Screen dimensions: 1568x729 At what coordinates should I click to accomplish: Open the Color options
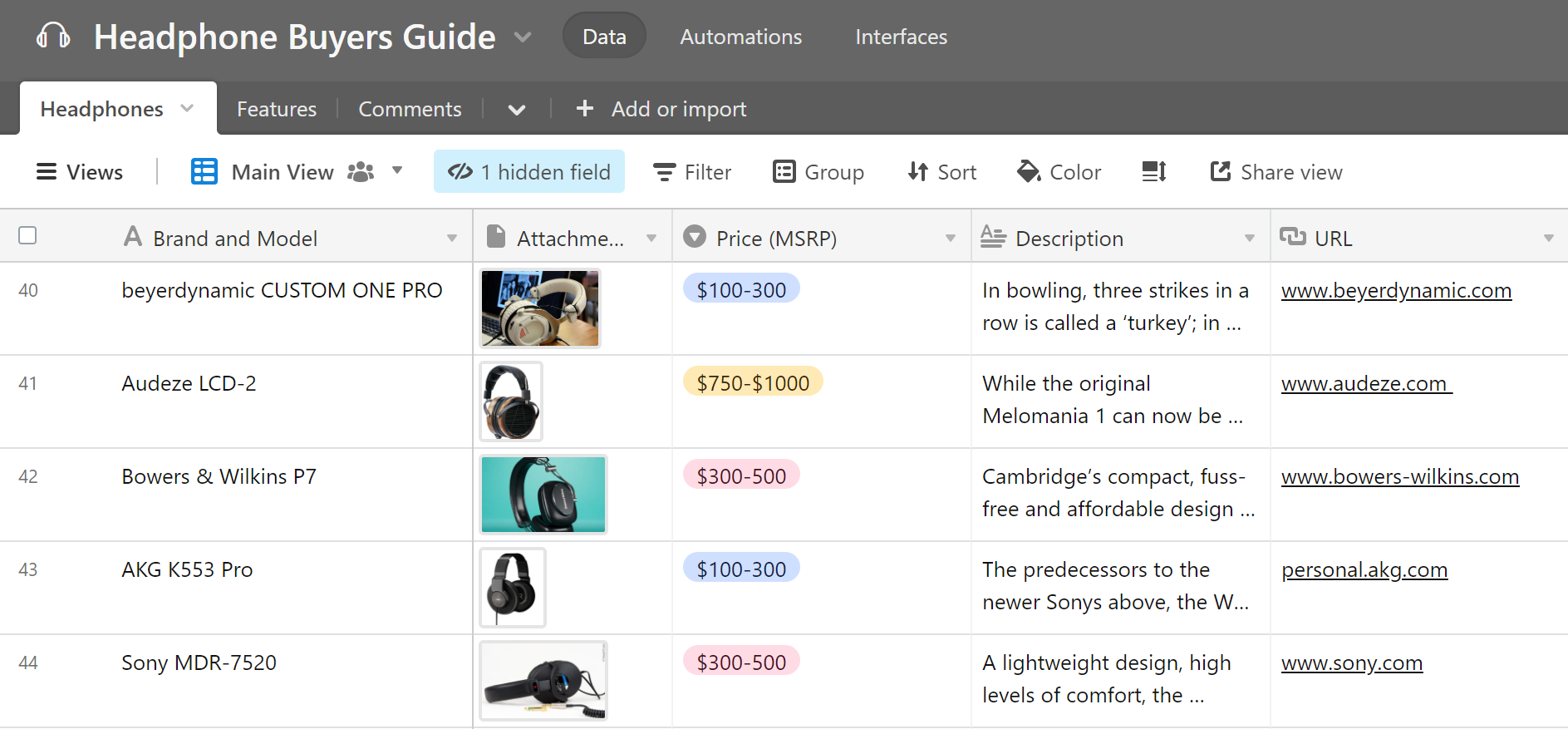coord(1059,172)
